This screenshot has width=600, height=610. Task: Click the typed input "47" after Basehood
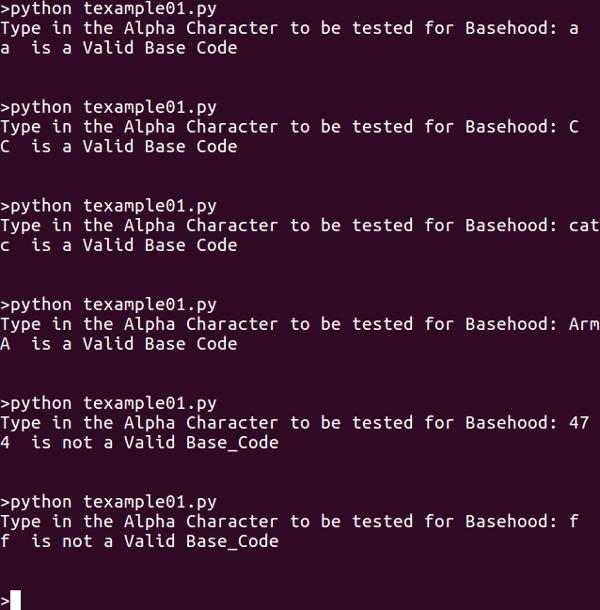(x=578, y=422)
